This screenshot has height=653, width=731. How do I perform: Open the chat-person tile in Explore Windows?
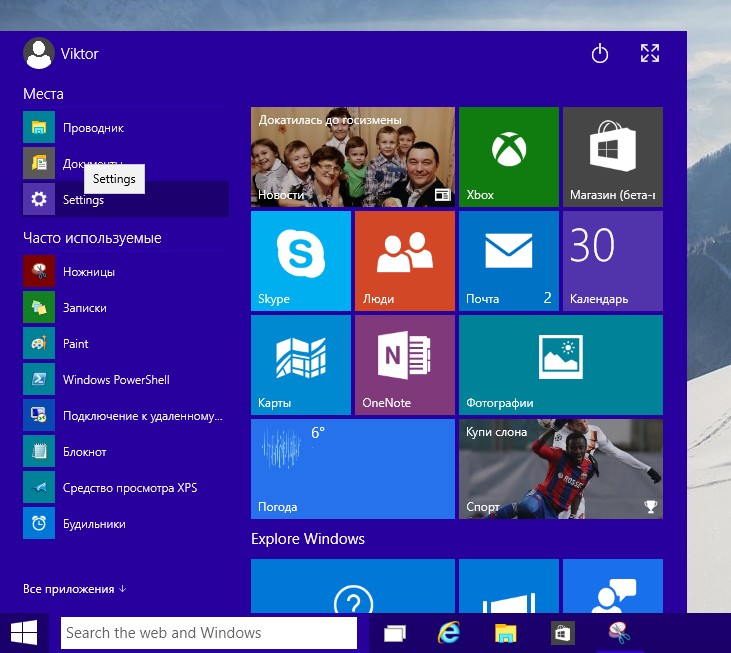coord(613,586)
